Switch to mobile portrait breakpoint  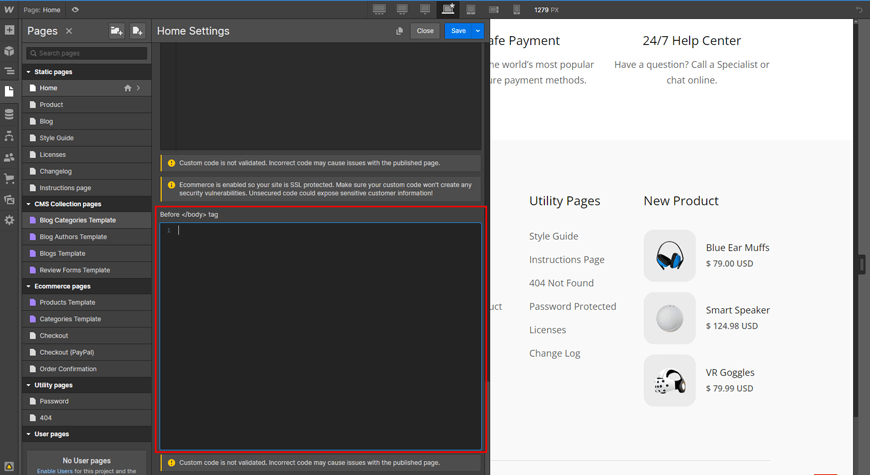point(517,9)
